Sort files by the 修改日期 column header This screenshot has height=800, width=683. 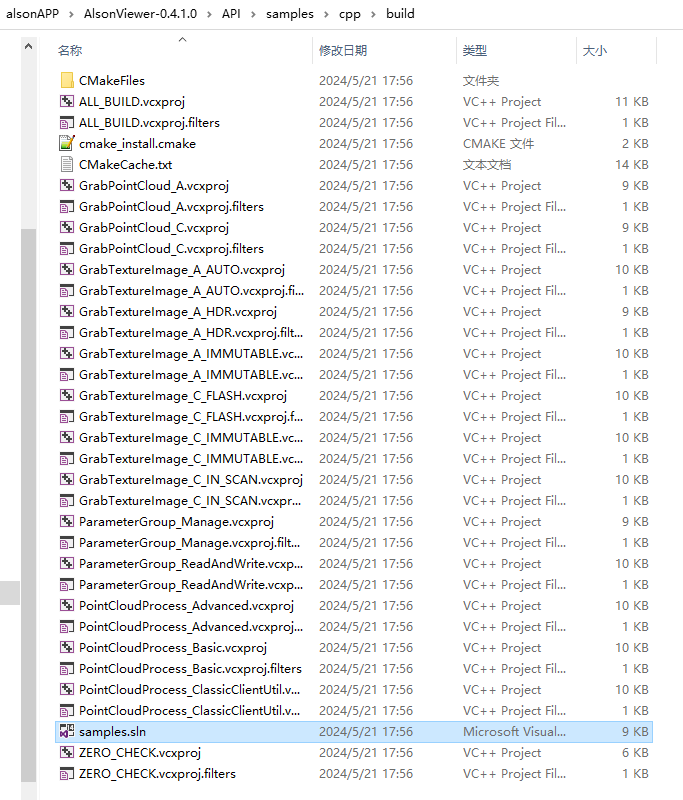tap(343, 50)
